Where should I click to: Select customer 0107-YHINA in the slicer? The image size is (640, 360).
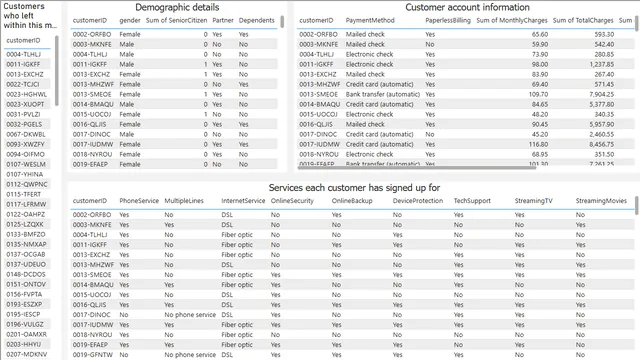tap(27, 174)
